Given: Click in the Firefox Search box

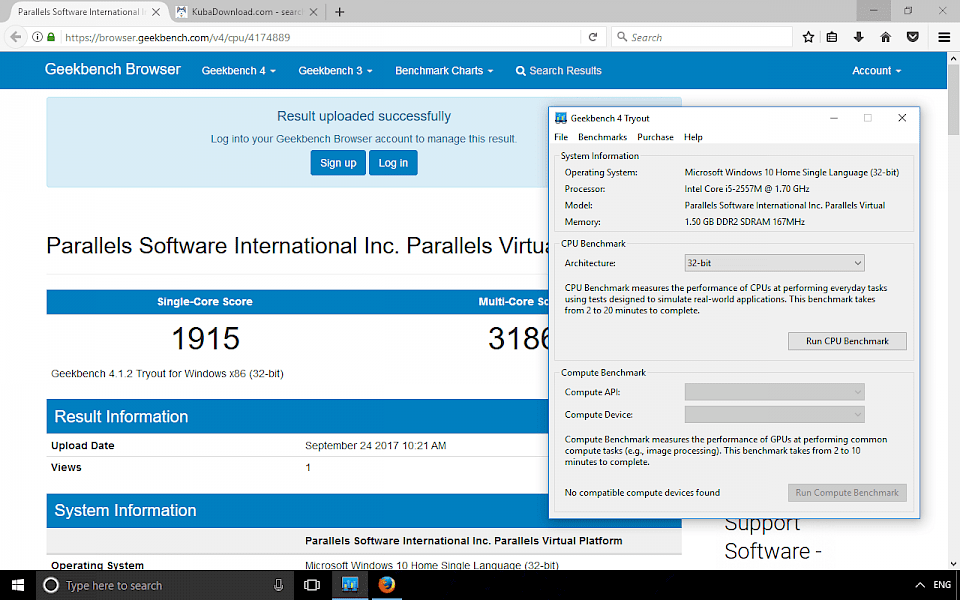Looking at the screenshot, I should pyautogui.click(x=702, y=37).
